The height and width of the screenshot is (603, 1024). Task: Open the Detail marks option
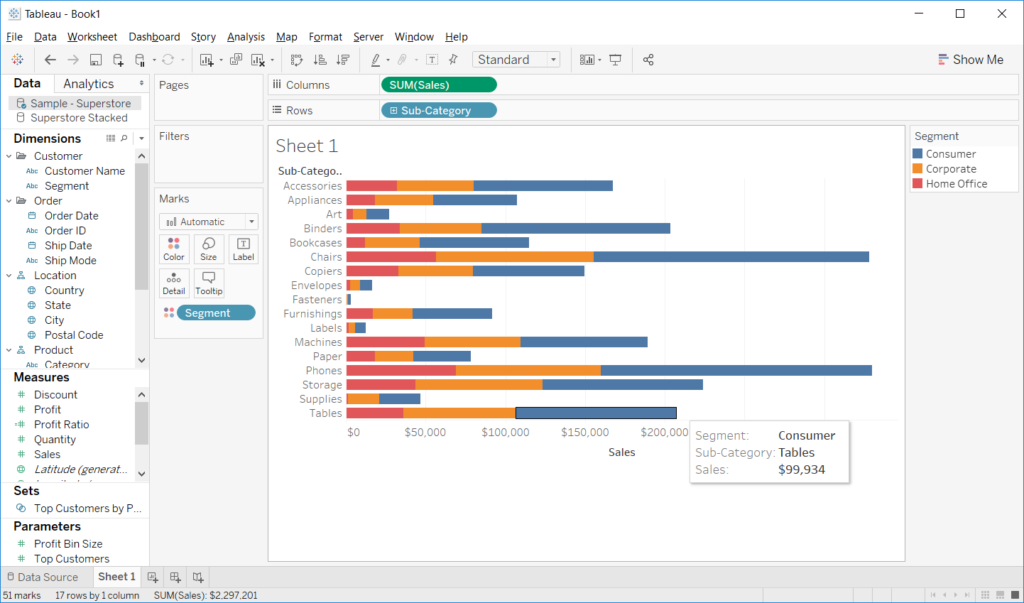[x=174, y=283]
